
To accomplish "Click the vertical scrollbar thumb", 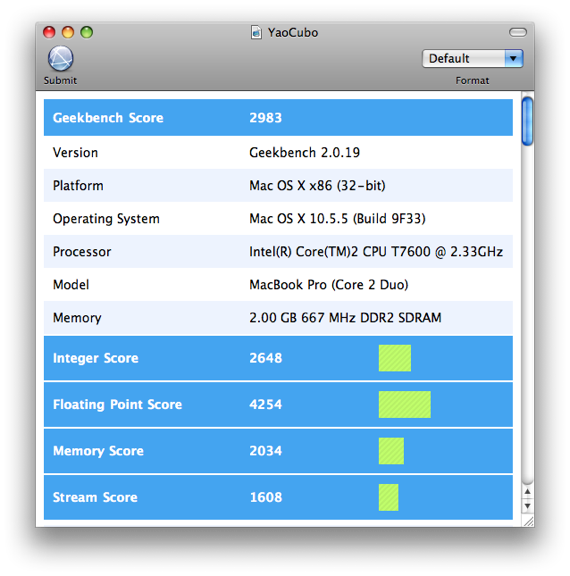I will pos(527,121).
